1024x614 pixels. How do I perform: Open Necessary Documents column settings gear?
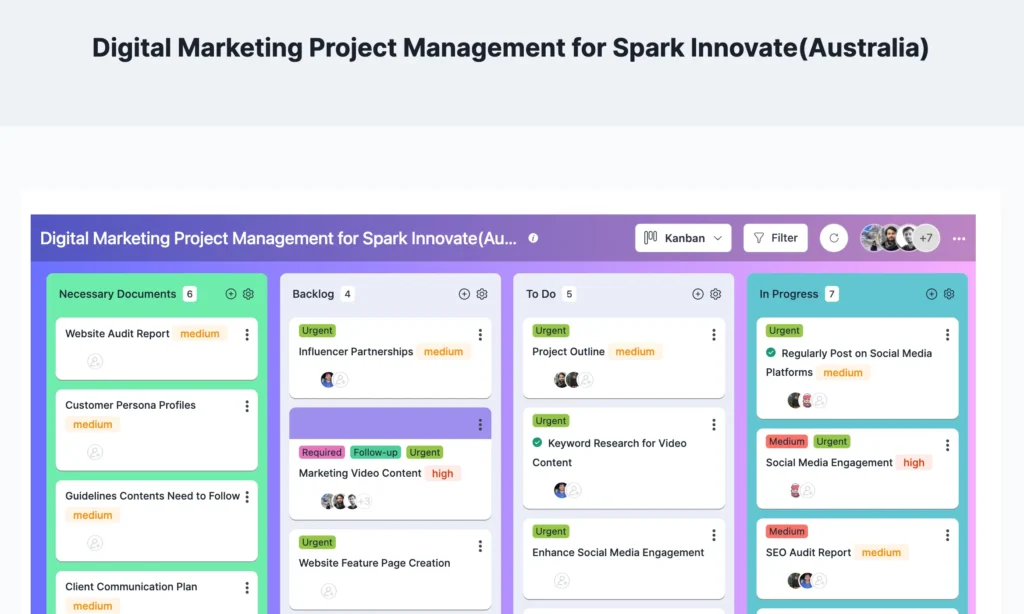[248, 294]
